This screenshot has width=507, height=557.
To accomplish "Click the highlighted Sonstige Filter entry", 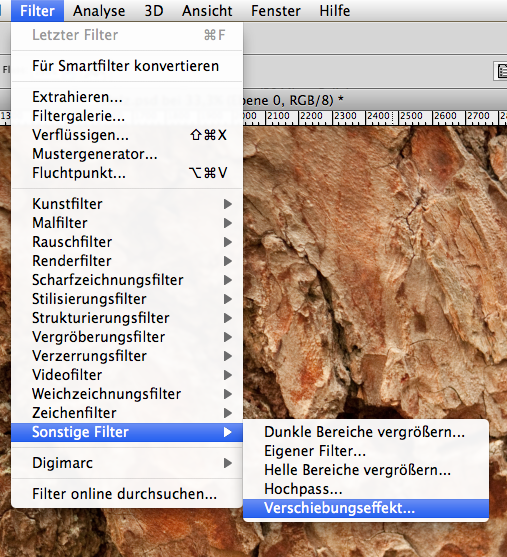I will pyautogui.click(x=127, y=432).
